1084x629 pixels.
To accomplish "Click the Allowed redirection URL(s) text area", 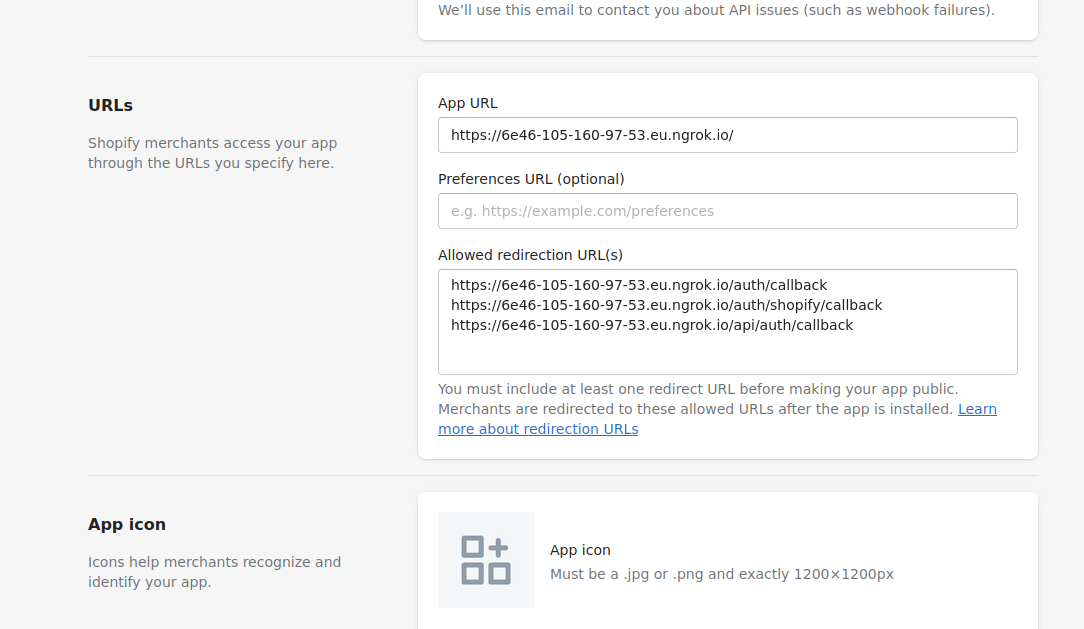I will click(x=727, y=322).
